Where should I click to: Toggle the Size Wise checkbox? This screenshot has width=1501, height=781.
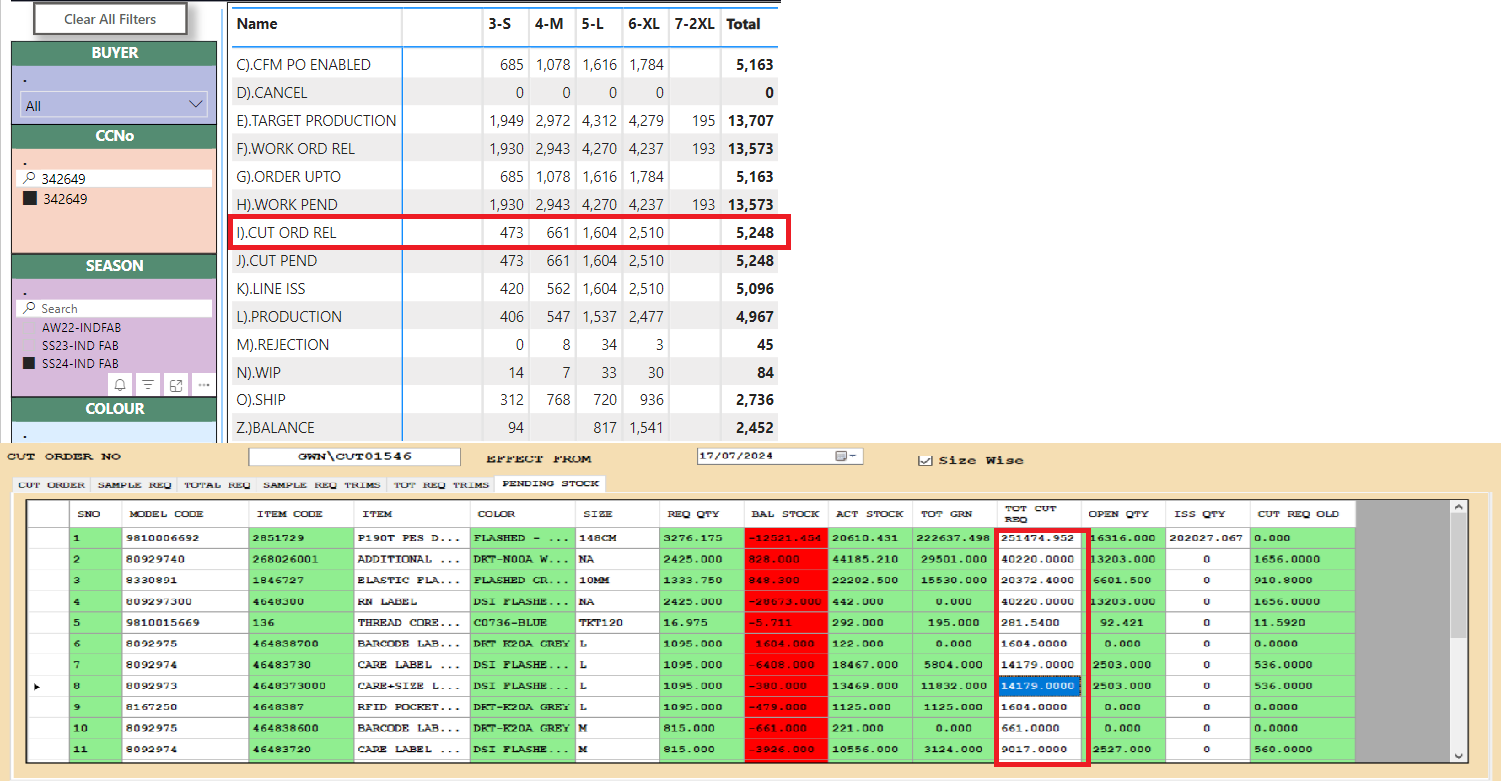925,460
